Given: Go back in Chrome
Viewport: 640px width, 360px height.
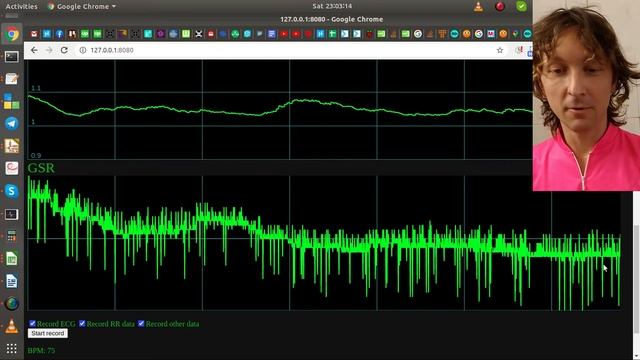Looking at the screenshot, I should pos(34,50).
